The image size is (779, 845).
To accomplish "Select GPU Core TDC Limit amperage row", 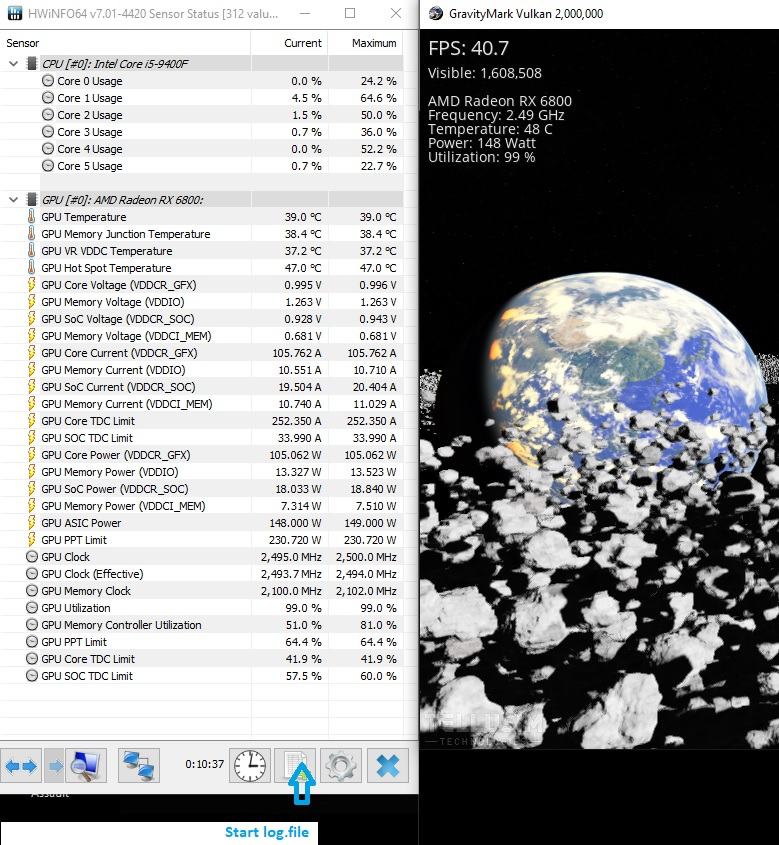I will pyautogui.click(x=201, y=421).
